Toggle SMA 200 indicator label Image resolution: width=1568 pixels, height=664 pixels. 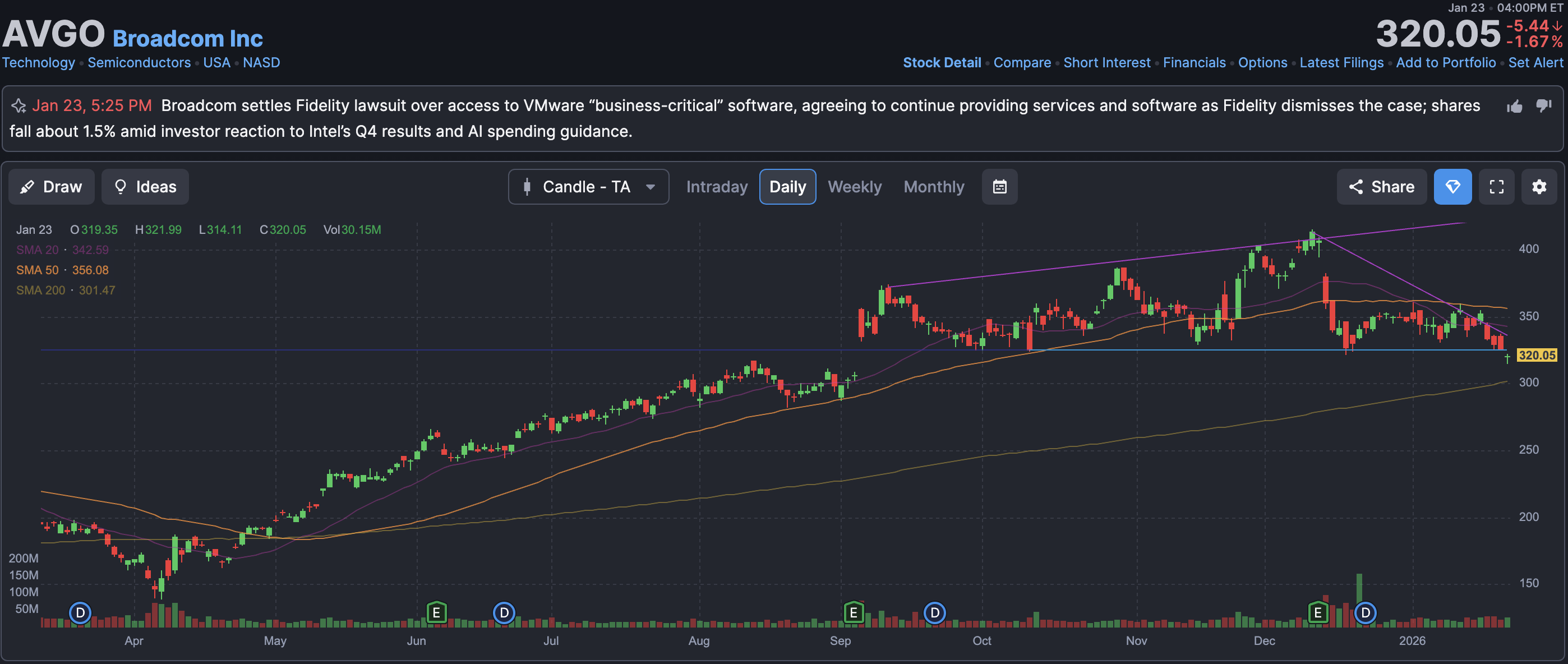click(40, 290)
